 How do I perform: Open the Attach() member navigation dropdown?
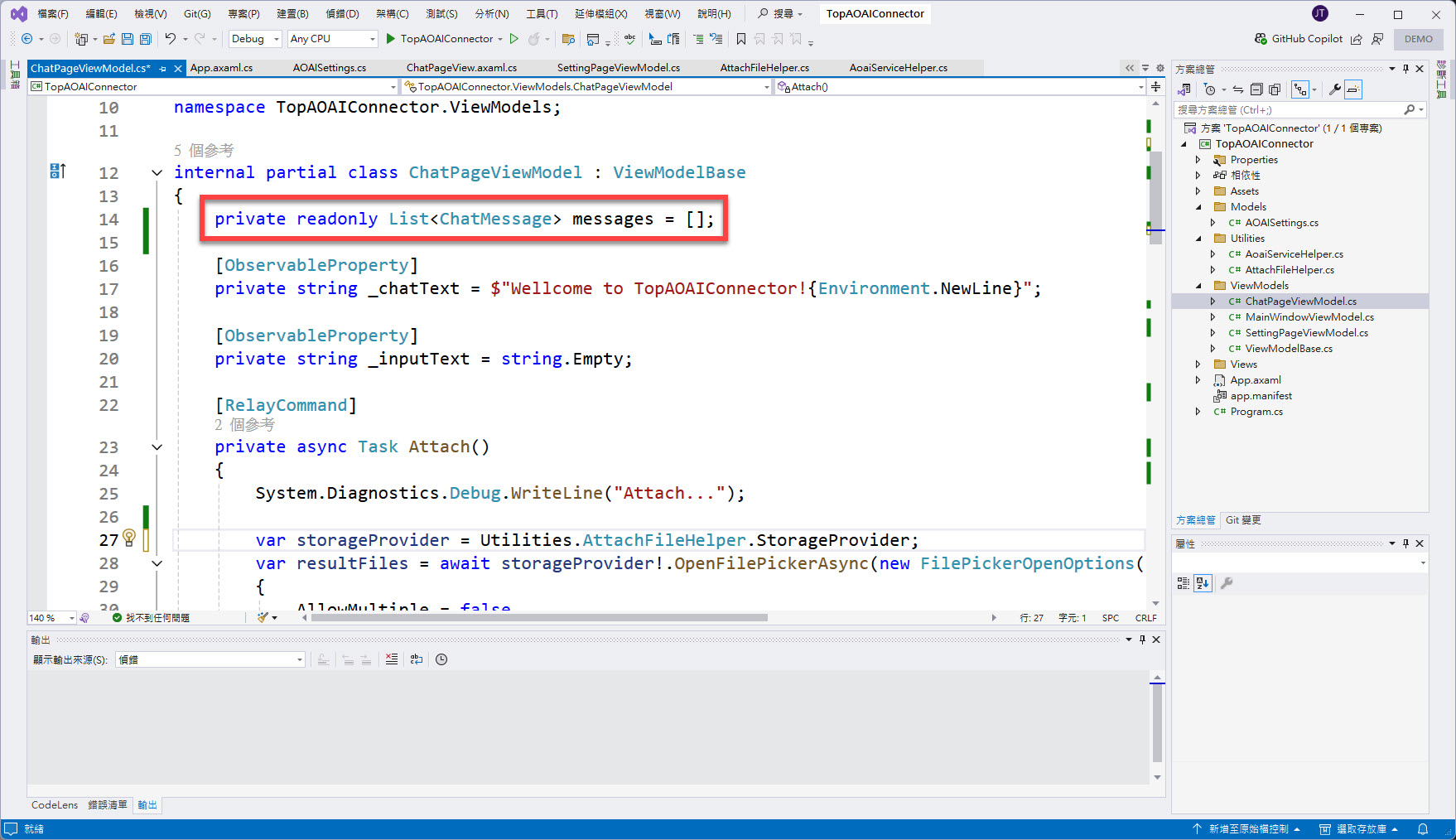(961, 86)
